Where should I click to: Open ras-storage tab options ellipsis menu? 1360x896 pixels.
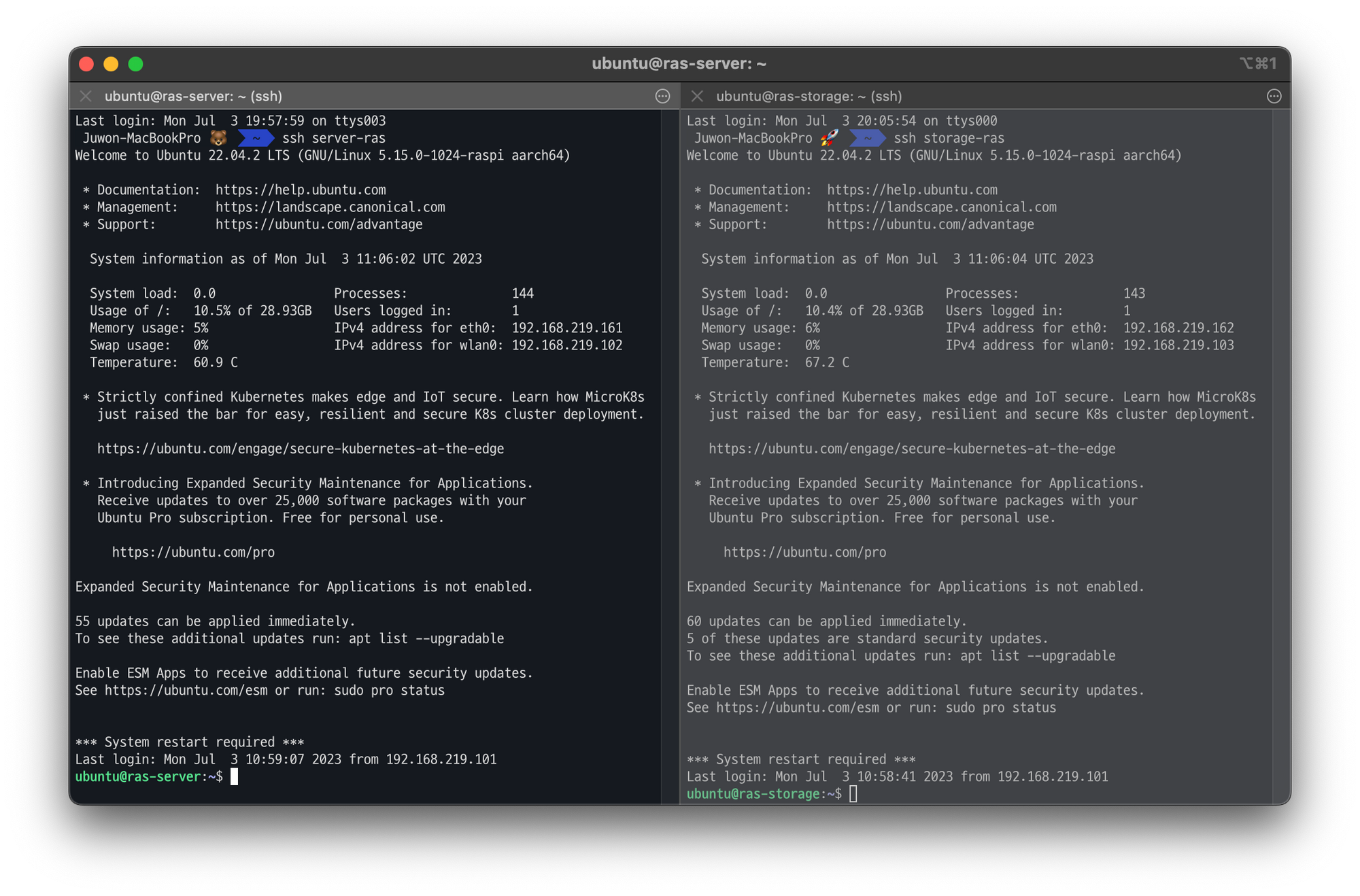click(1274, 97)
